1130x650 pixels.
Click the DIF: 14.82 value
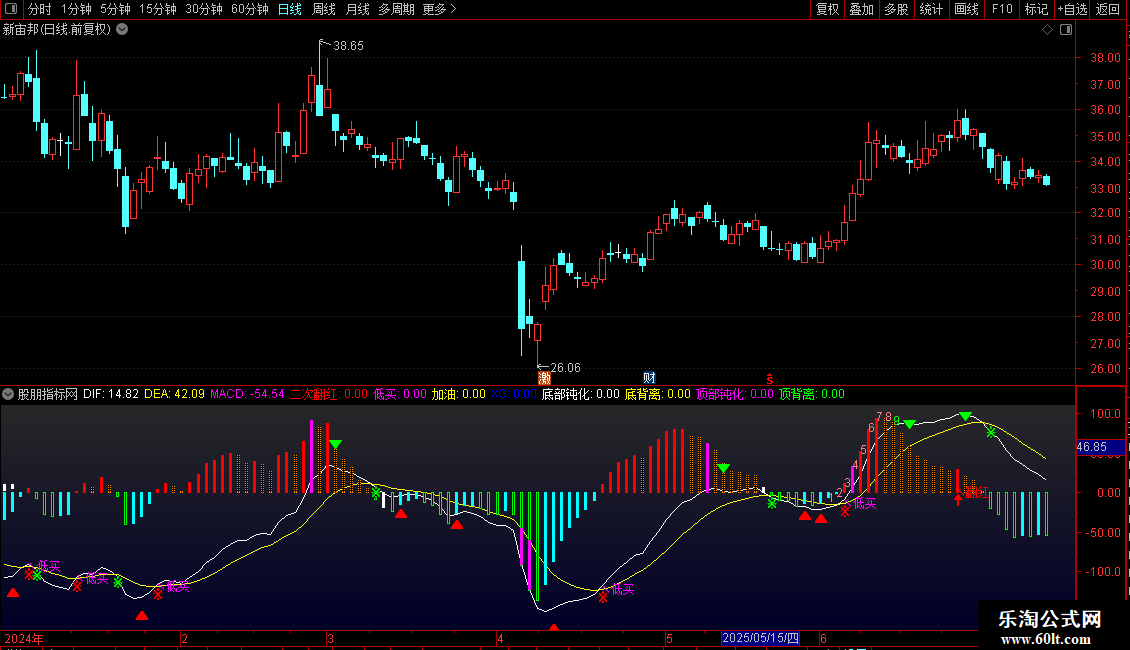coord(111,394)
